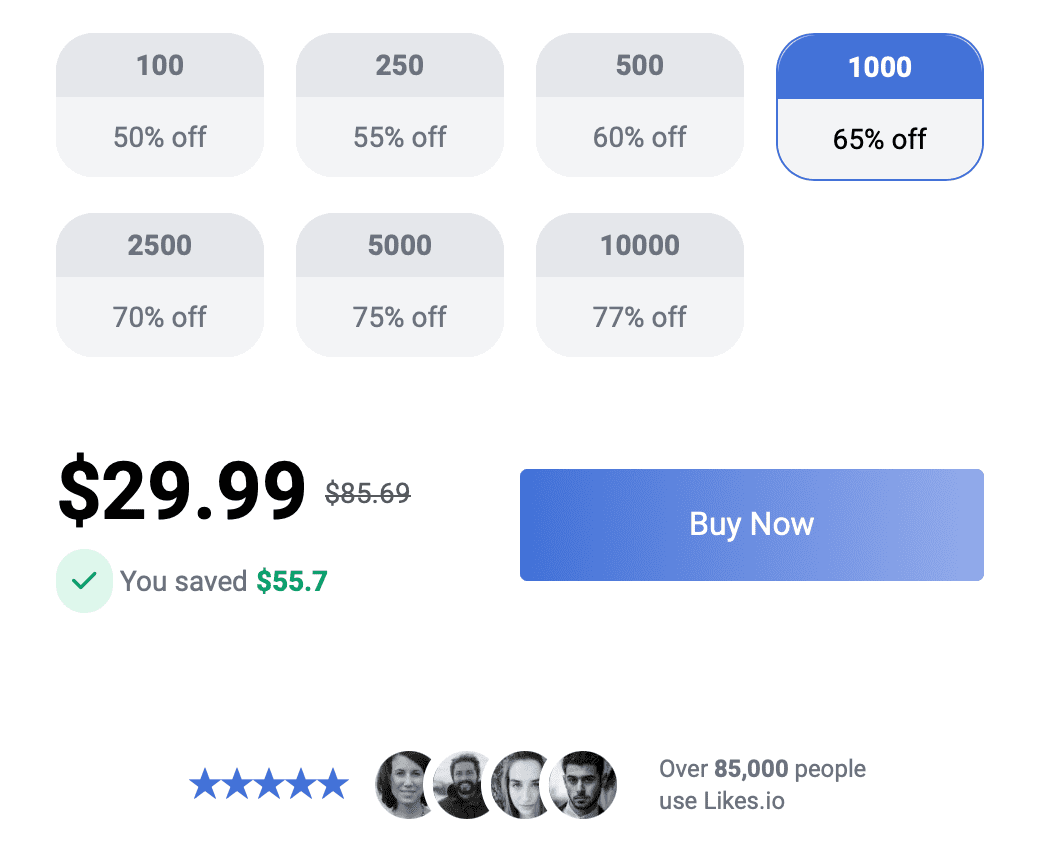Choose the 250 likes option
Viewport: 1044px width, 858px height.
[x=400, y=105]
